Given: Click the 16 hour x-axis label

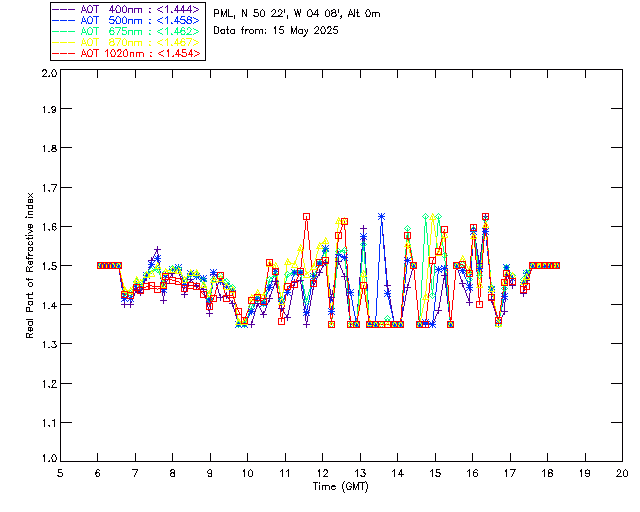Looking at the screenshot, I should point(473,473).
